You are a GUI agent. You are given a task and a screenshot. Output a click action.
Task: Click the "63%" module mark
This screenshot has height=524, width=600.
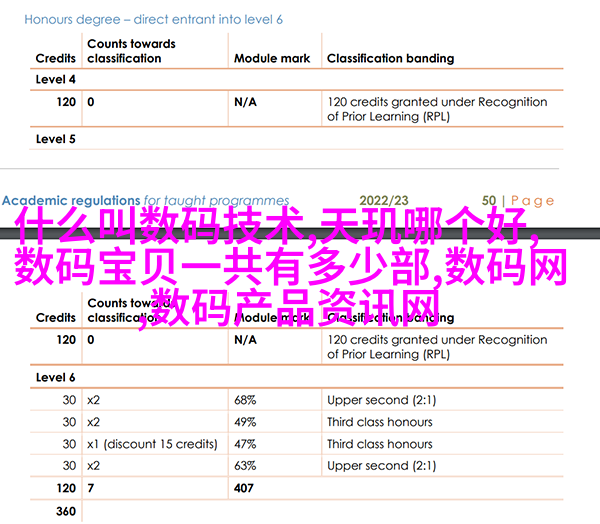coord(245,466)
